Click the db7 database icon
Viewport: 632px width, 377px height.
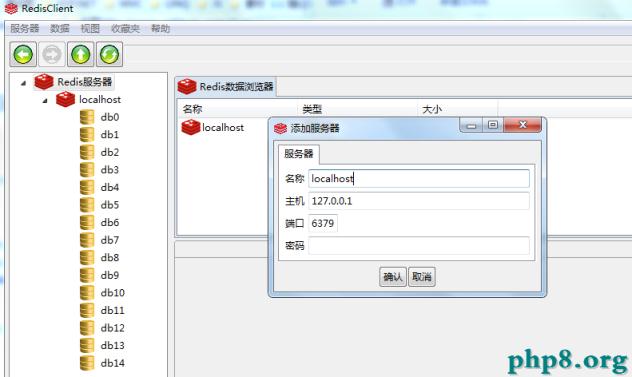[x=87, y=240]
